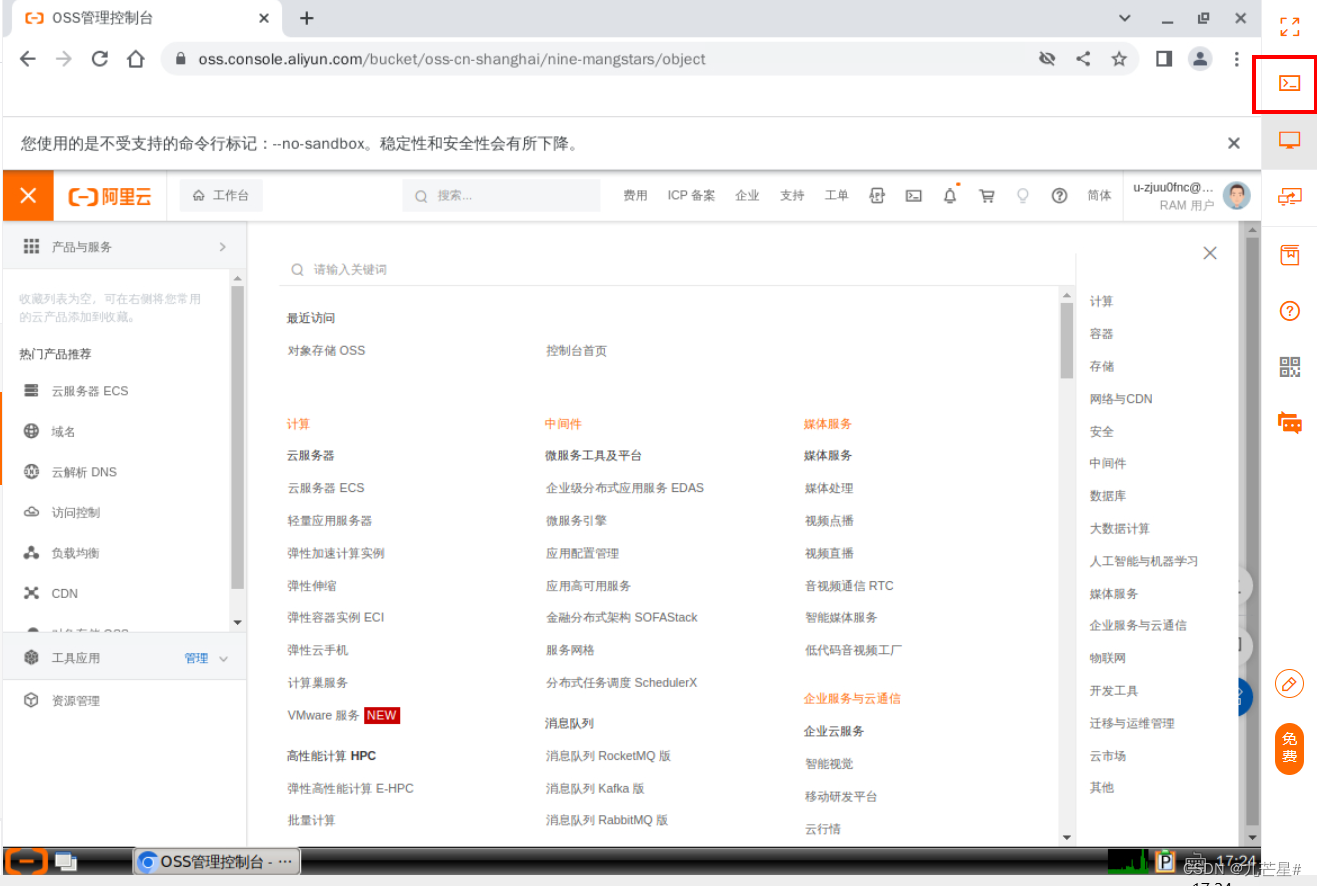Open 域名 in left panel
The width and height of the screenshot is (1317, 886).
click(63, 432)
